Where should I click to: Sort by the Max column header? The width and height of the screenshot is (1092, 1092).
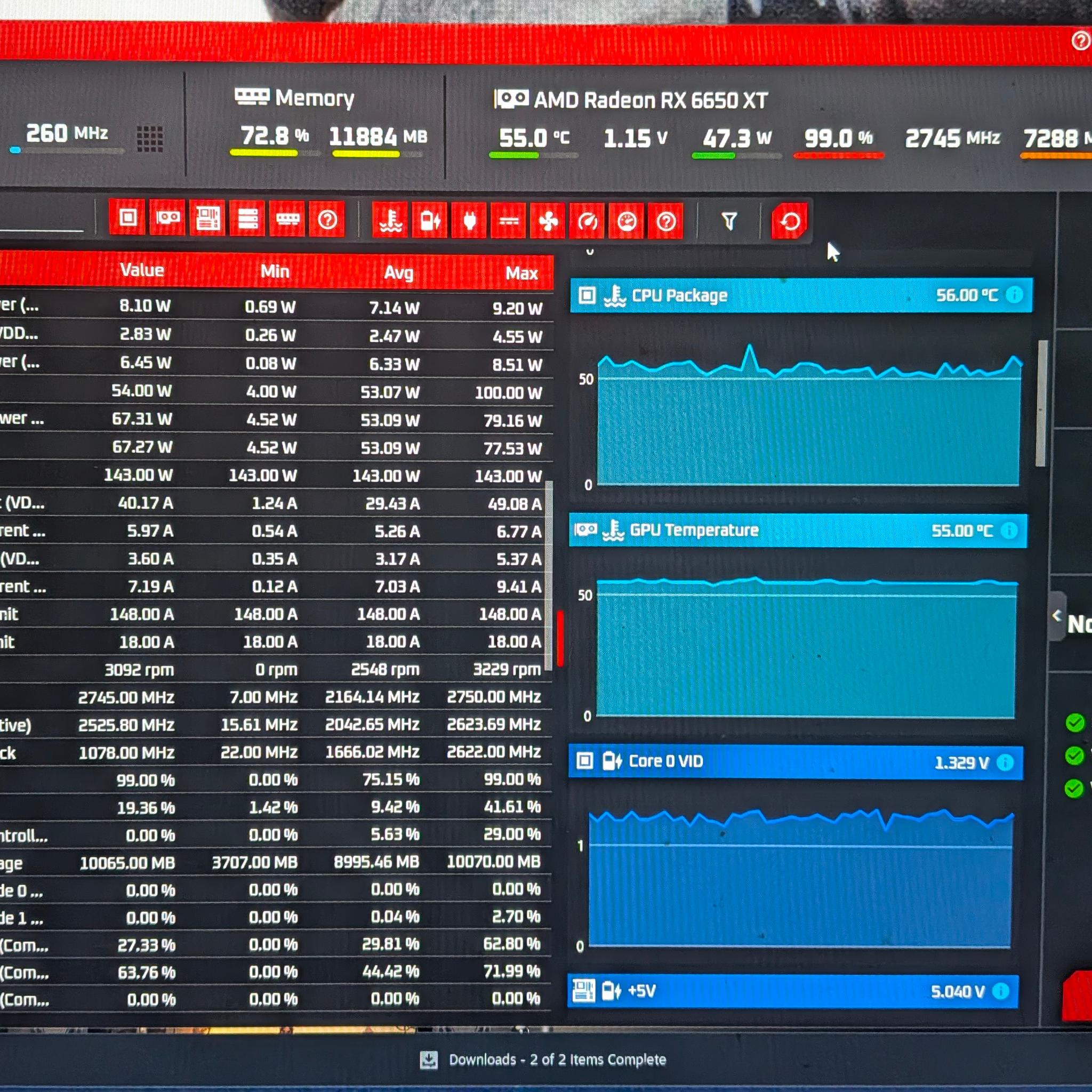click(x=521, y=274)
